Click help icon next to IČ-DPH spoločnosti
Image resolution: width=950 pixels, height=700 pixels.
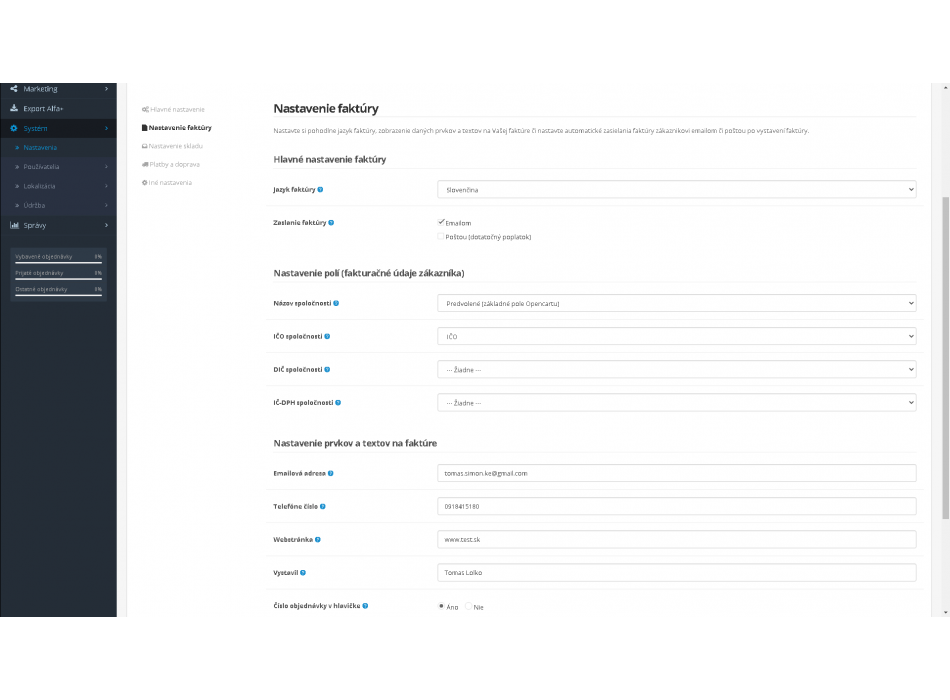tap(338, 402)
